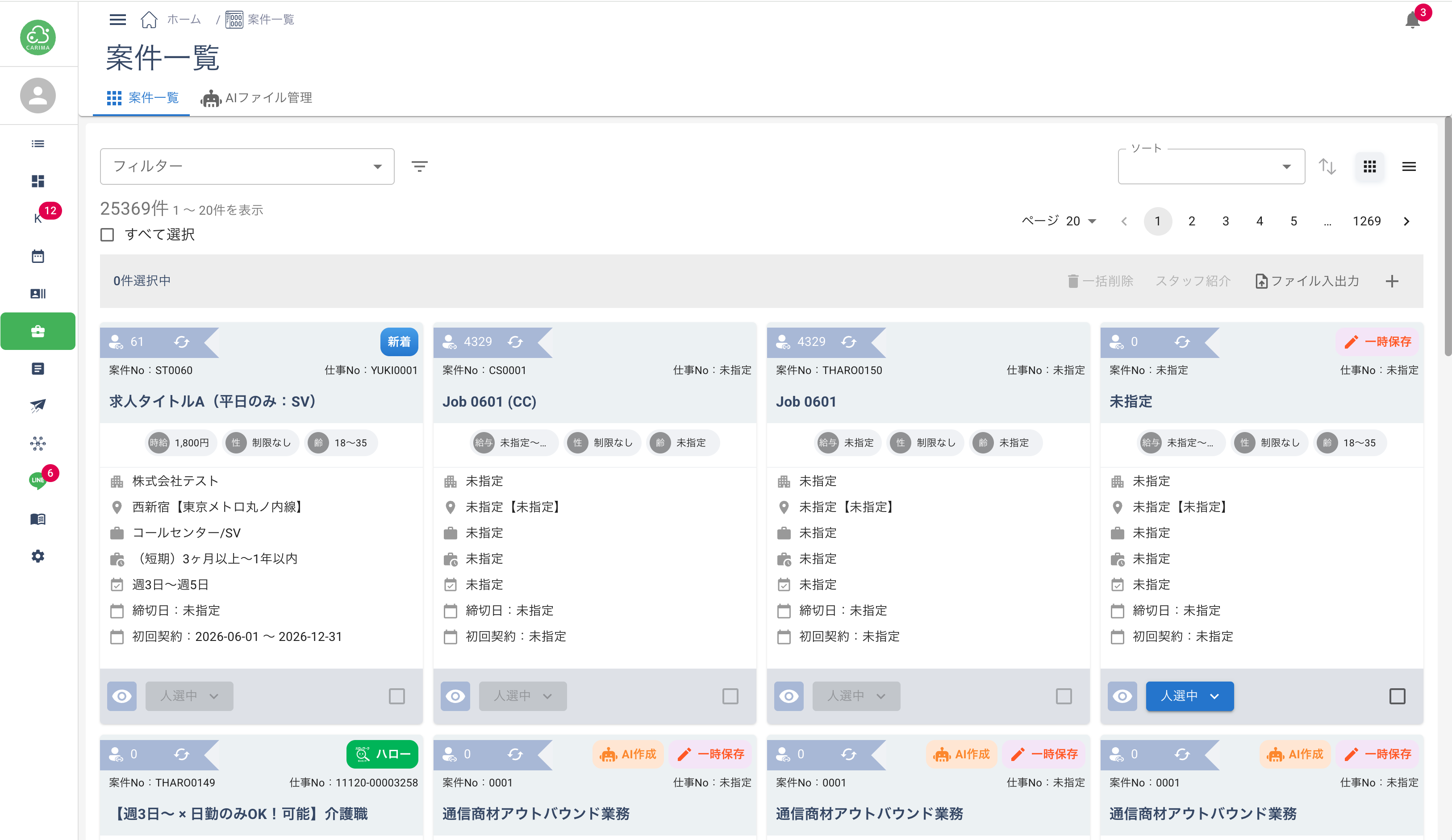The width and height of the screenshot is (1452, 840).
Task: Open the blue 人選中 status dropdown
Action: (1189, 696)
